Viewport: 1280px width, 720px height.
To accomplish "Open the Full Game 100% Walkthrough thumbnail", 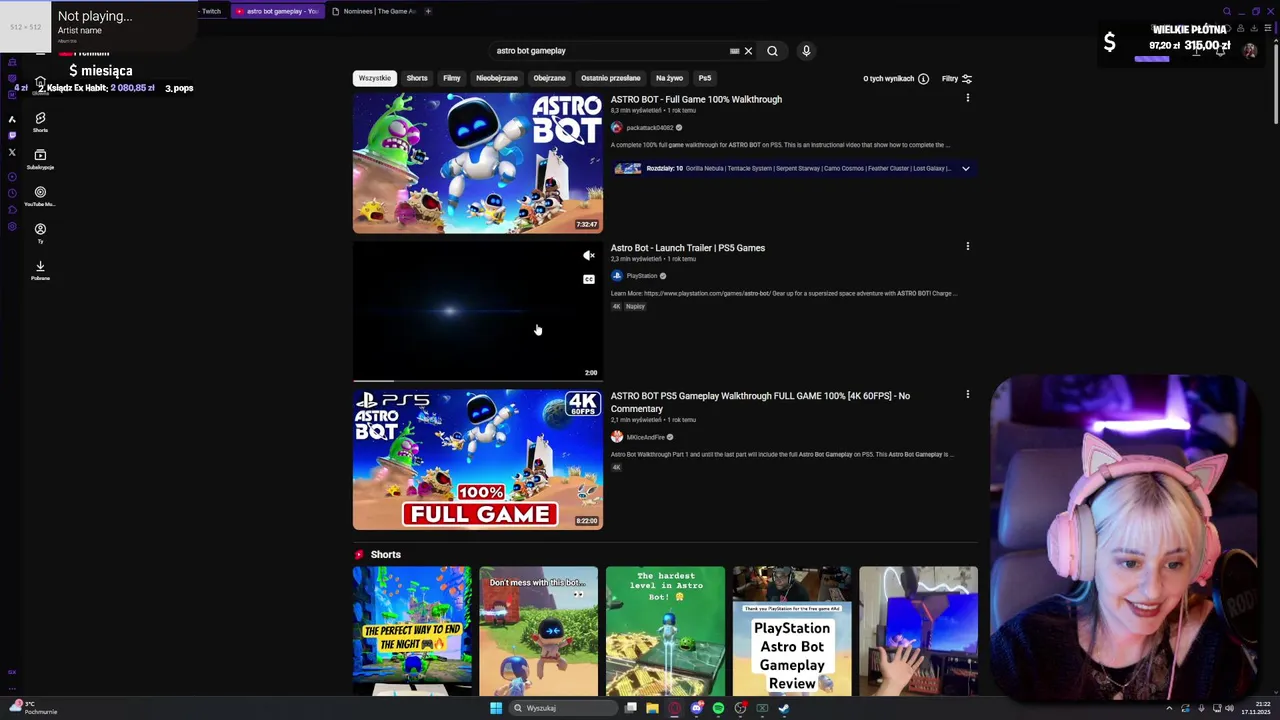I will (478, 163).
